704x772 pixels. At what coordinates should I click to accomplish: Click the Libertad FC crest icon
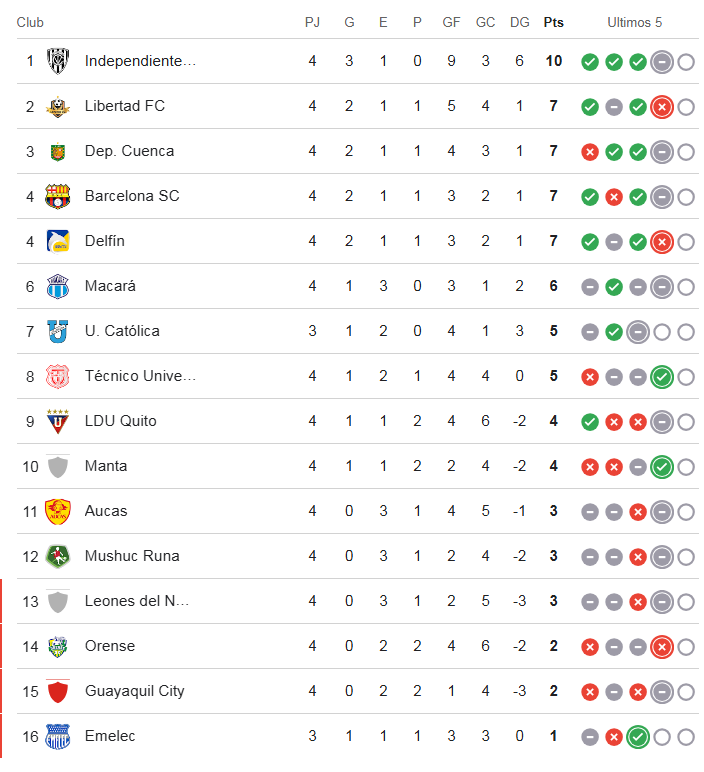pyautogui.click(x=58, y=106)
